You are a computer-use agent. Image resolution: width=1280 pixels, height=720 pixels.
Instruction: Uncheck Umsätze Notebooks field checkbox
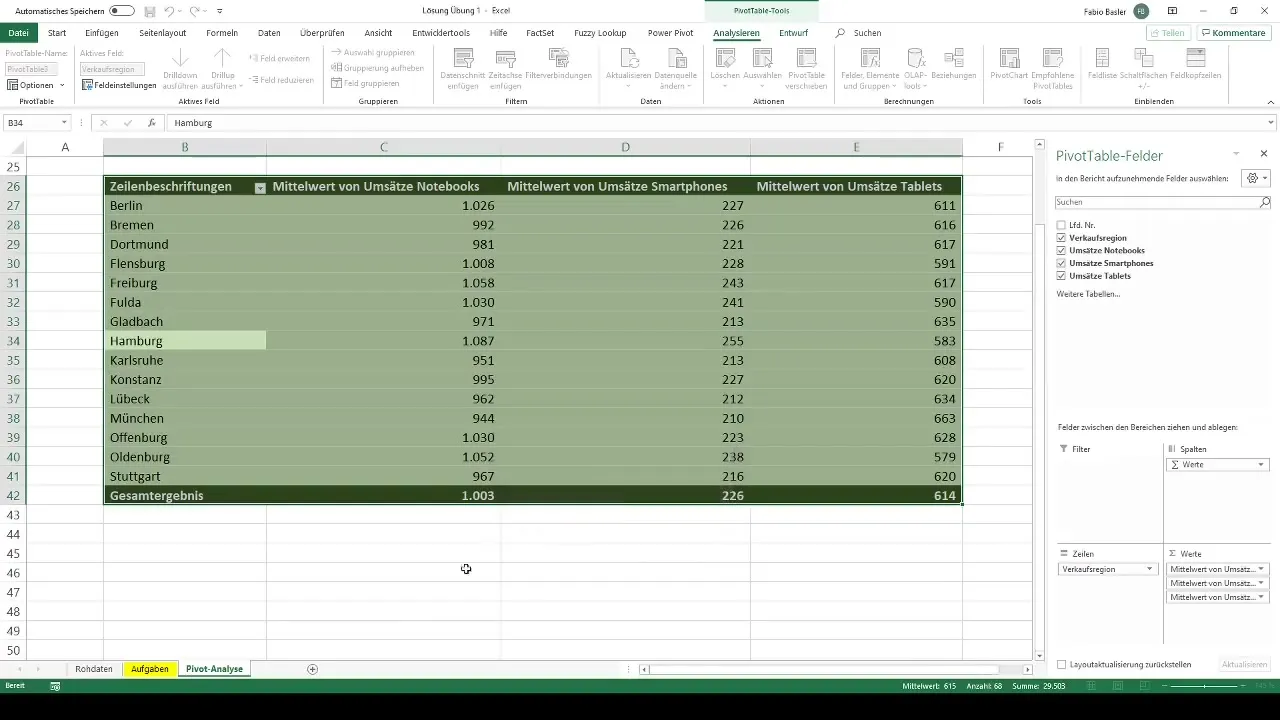point(1061,250)
